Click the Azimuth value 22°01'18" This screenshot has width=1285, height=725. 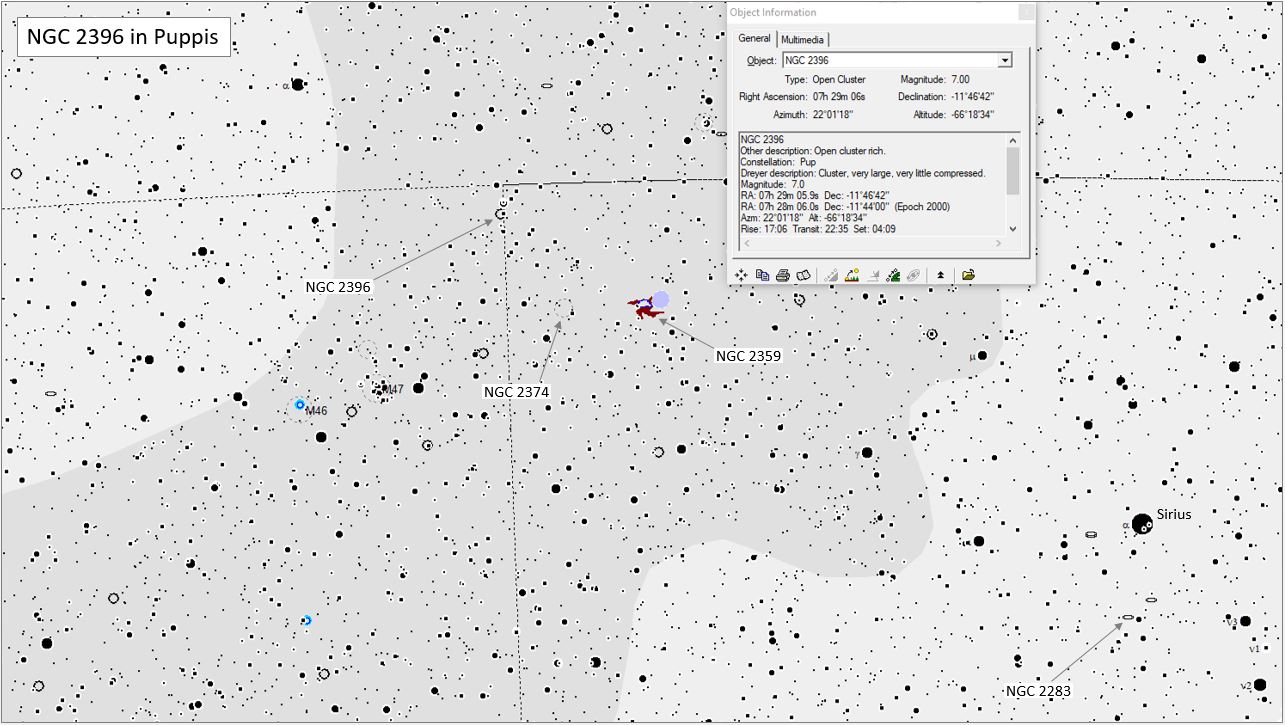[x=832, y=115]
